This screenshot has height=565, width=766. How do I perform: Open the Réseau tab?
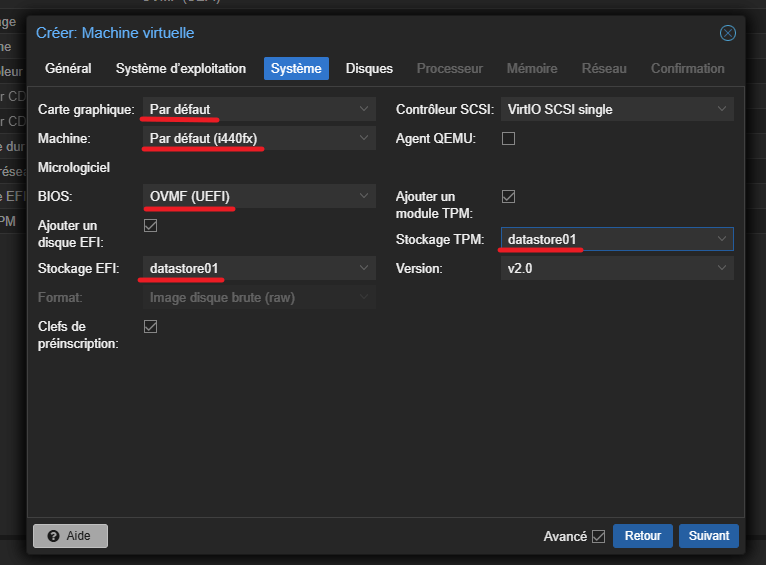point(604,68)
